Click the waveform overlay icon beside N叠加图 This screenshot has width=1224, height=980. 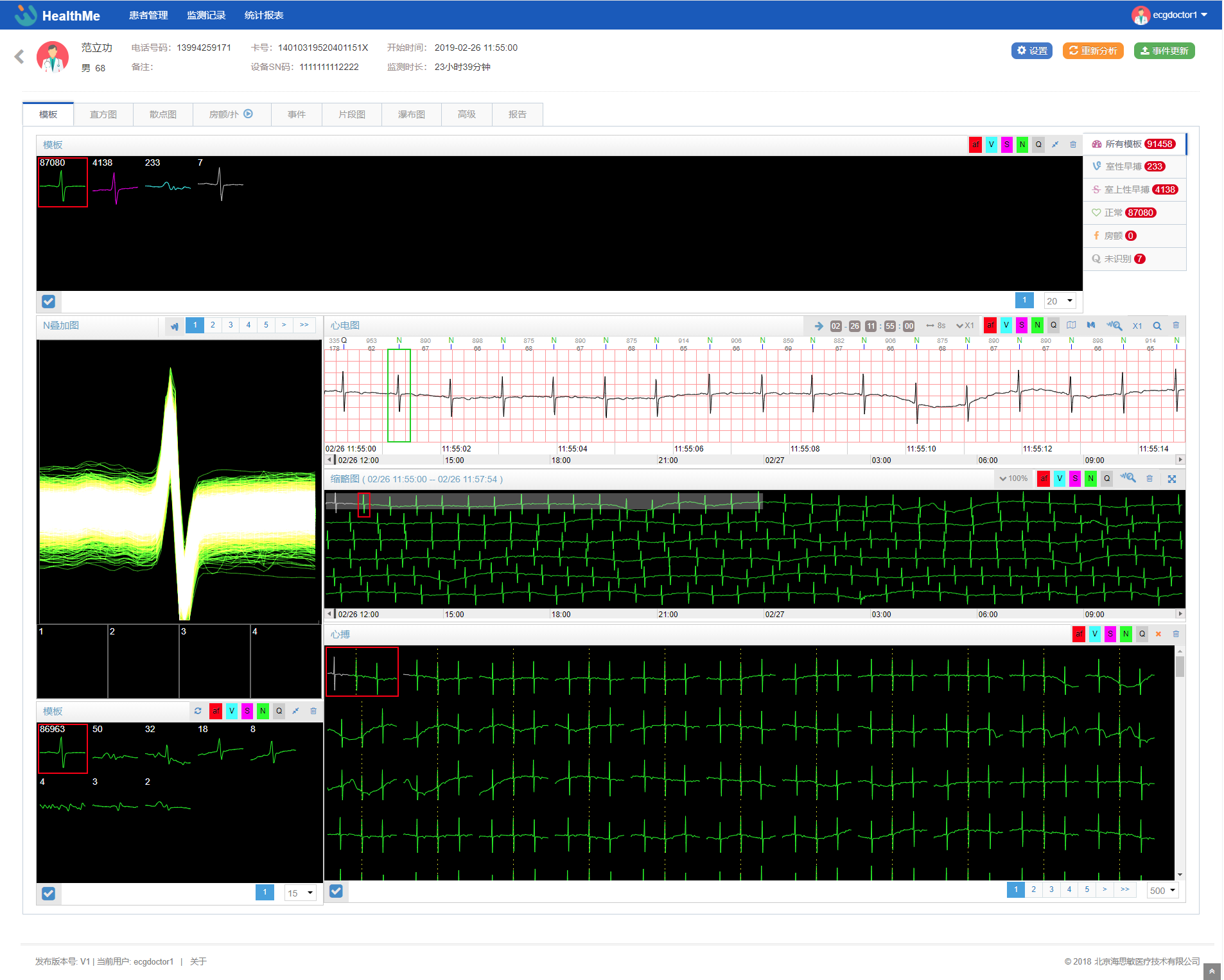pyautogui.click(x=174, y=326)
